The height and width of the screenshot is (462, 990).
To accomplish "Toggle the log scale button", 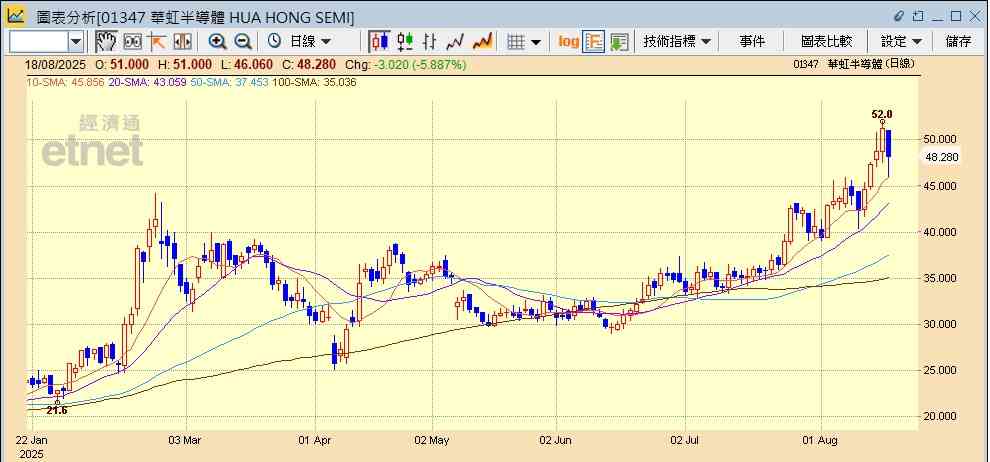I will point(568,42).
